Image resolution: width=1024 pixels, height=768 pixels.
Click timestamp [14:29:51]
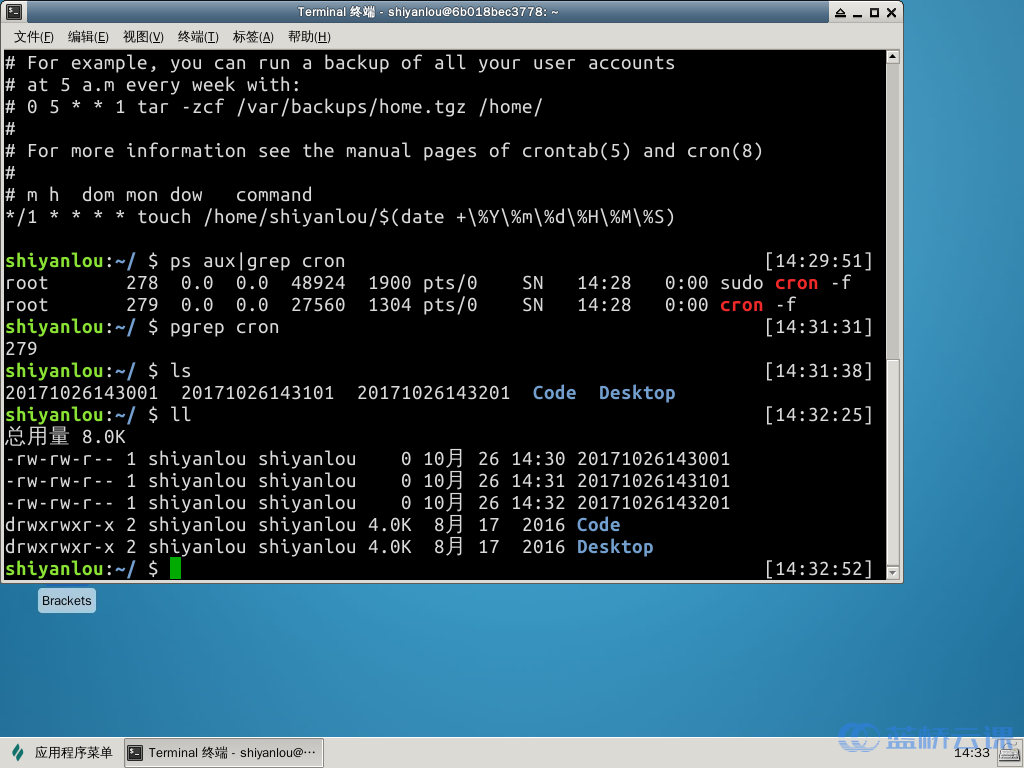(x=818, y=261)
